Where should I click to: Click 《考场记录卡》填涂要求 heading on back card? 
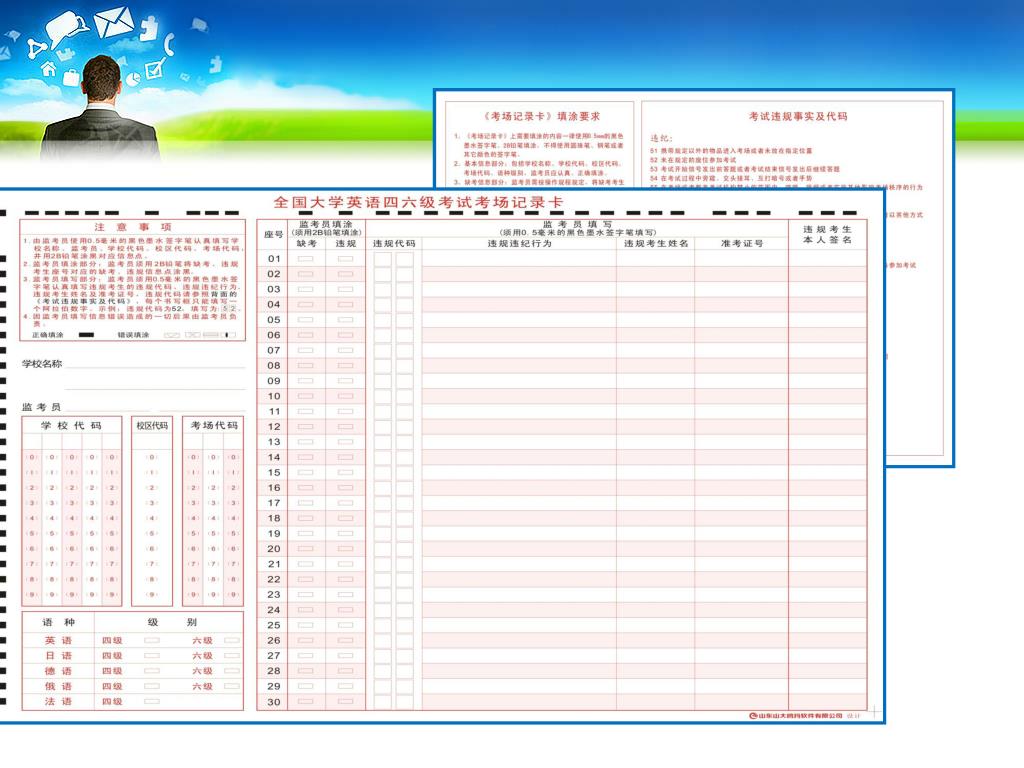click(541, 116)
